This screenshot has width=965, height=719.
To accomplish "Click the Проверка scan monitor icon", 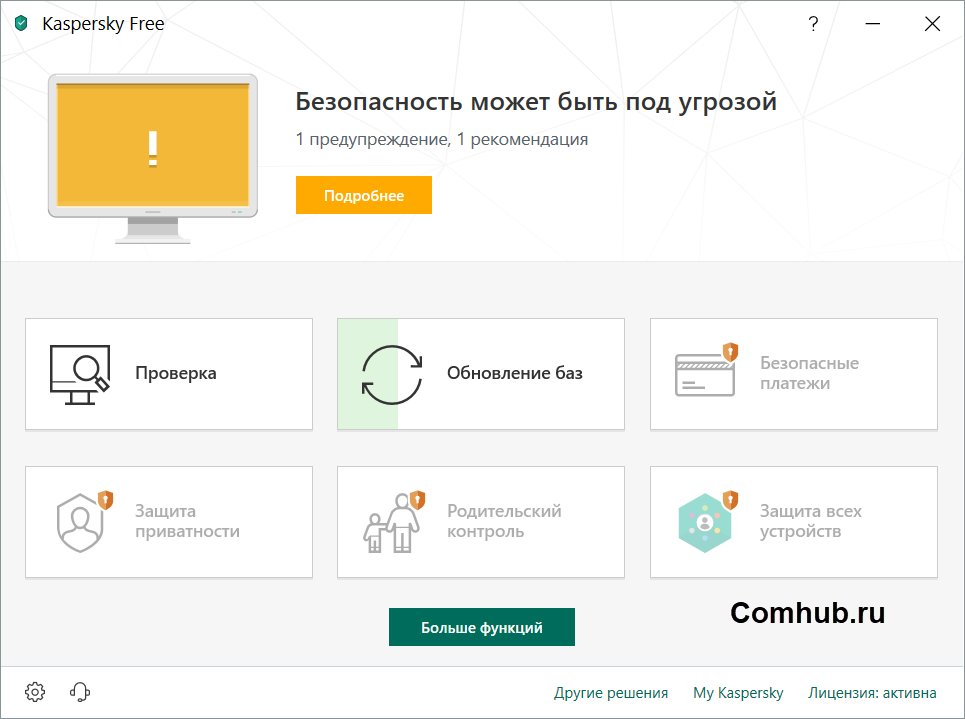I will (79, 374).
